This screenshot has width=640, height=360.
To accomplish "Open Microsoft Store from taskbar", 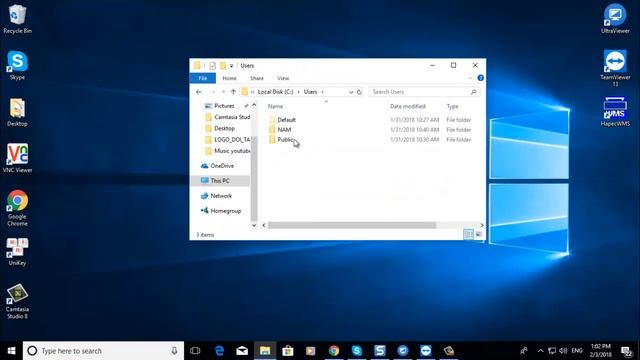I will click(x=288, y=351).
